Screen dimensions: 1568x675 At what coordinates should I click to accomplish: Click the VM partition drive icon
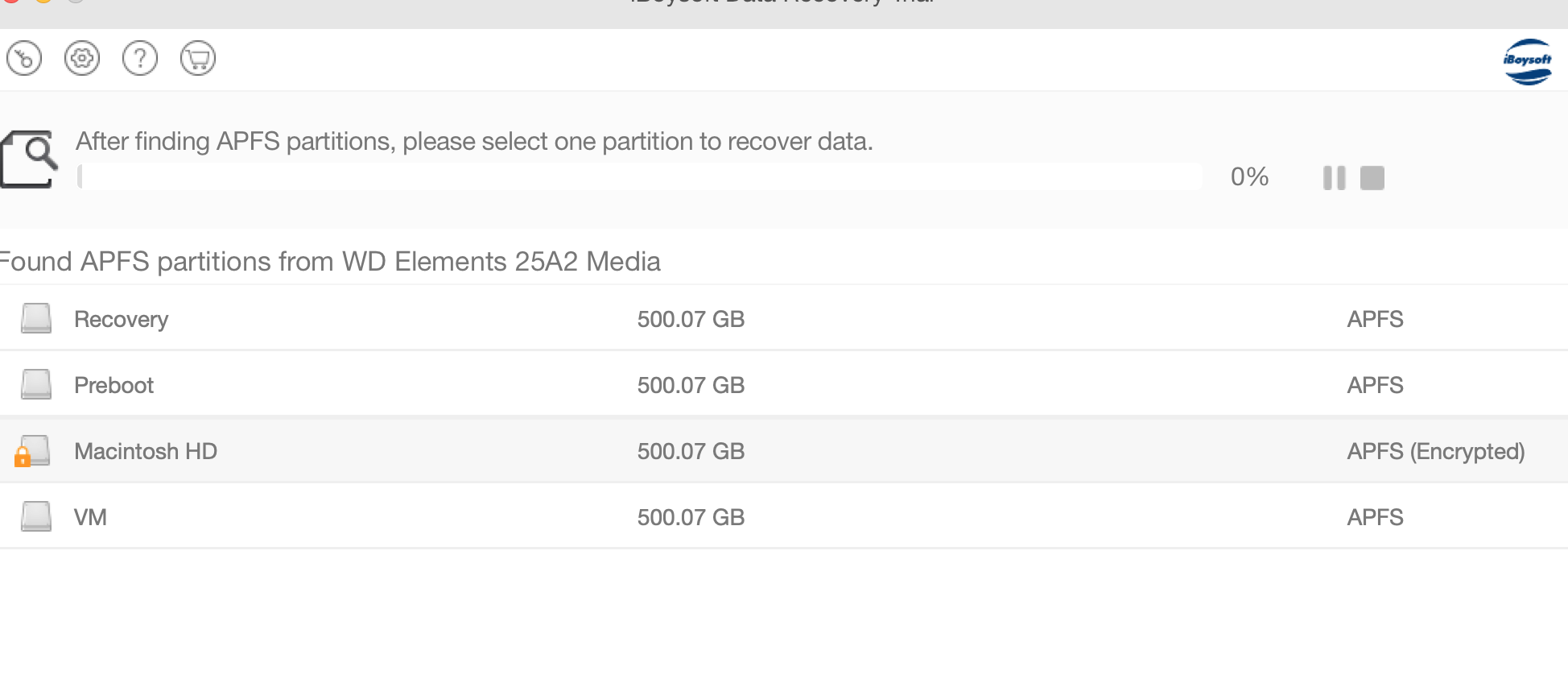[36, 516]
